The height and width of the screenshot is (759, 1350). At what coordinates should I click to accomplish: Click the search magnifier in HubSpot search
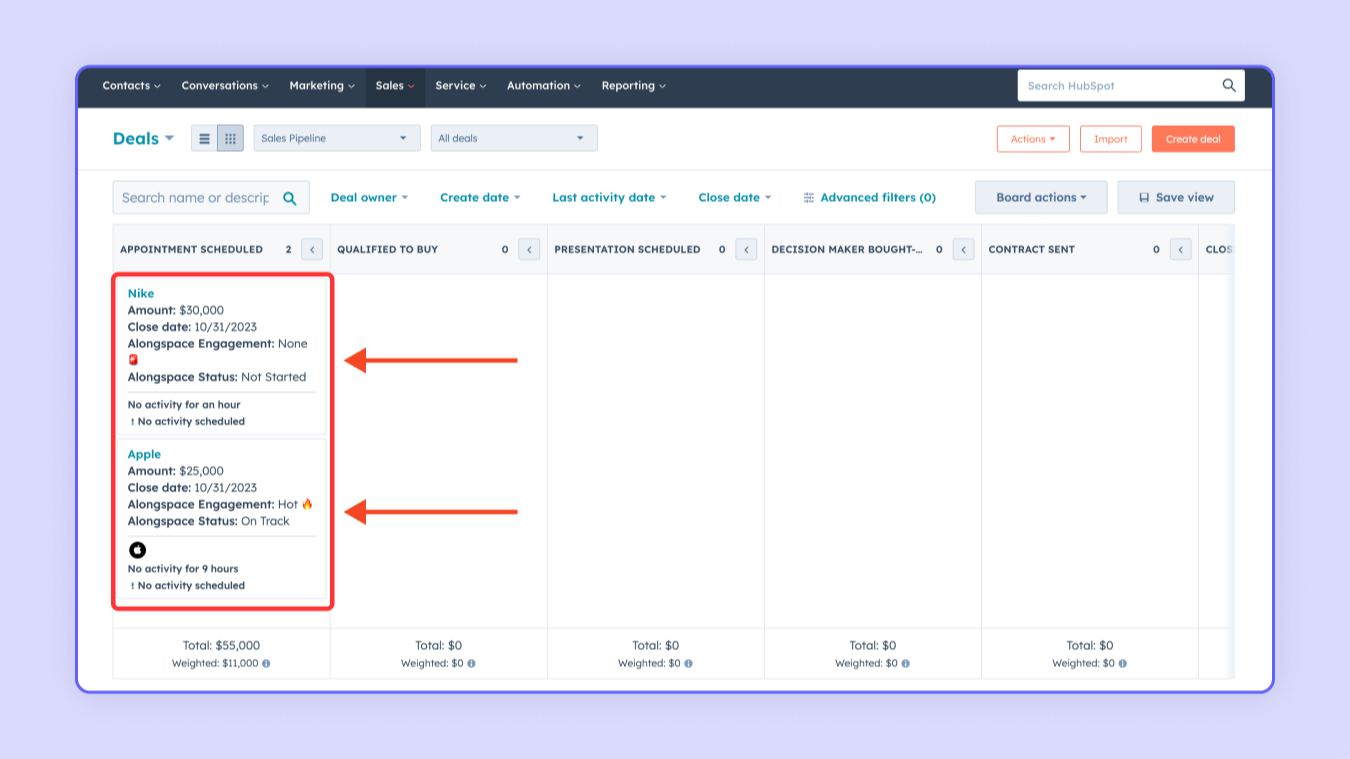tap(1229, 86)
